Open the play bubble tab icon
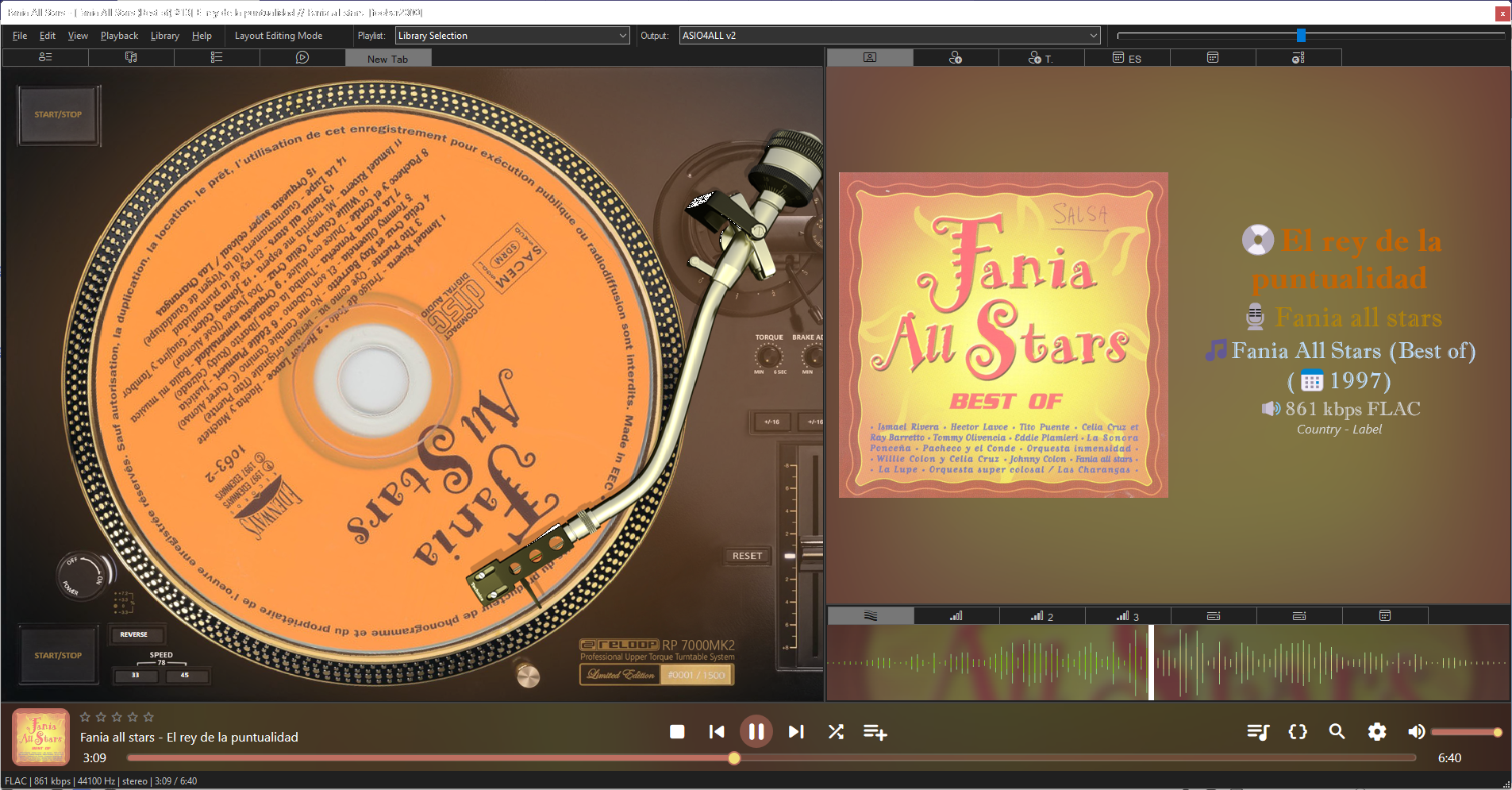1512x790 pixels. tap(302, 57)
